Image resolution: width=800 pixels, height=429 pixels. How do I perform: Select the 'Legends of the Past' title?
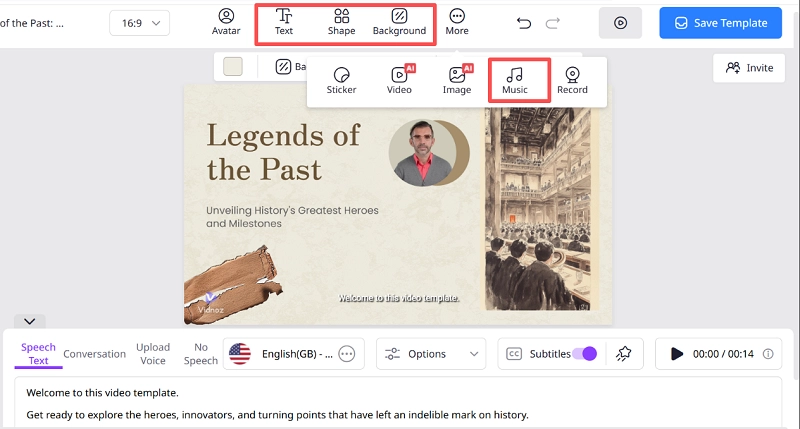point(284,152)
